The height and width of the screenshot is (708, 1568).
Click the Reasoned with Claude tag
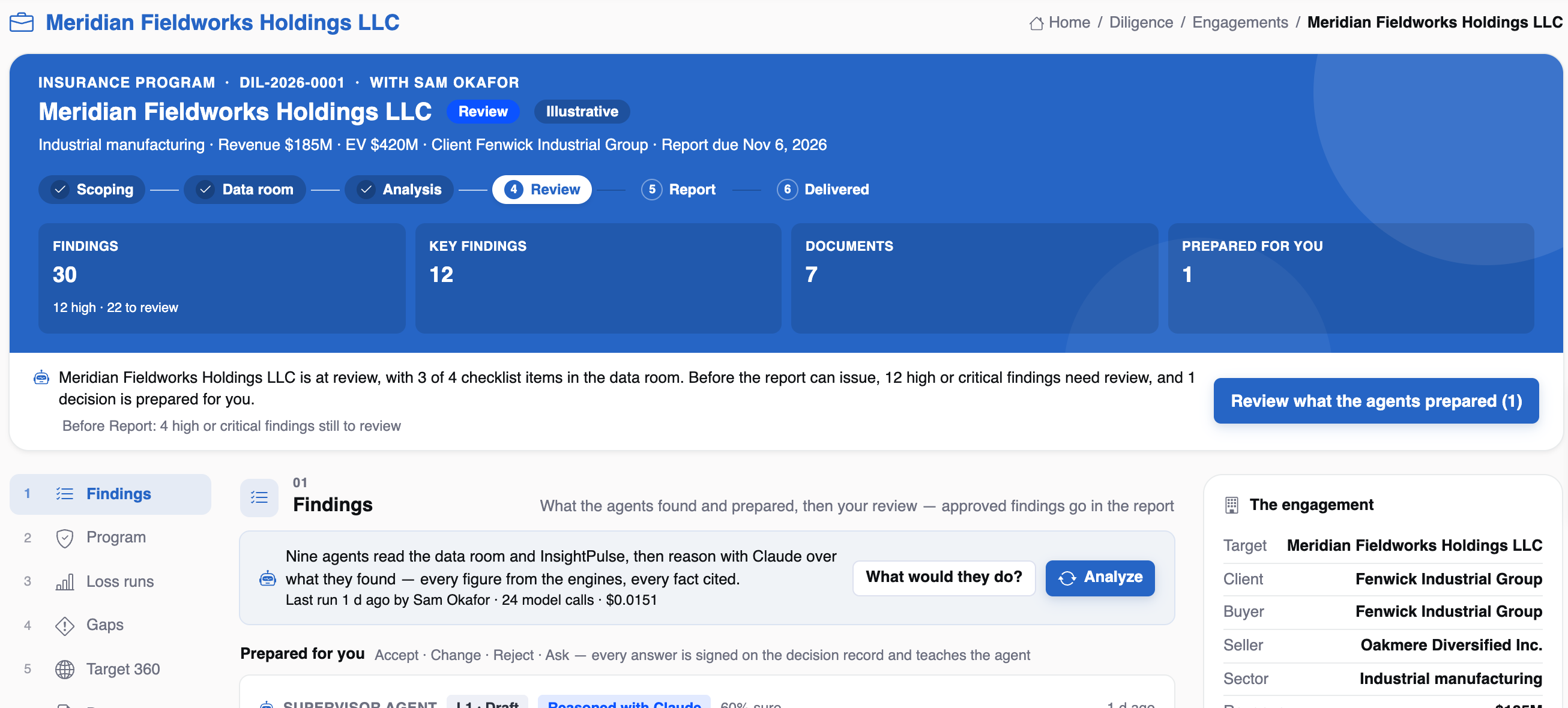(624, 703)
